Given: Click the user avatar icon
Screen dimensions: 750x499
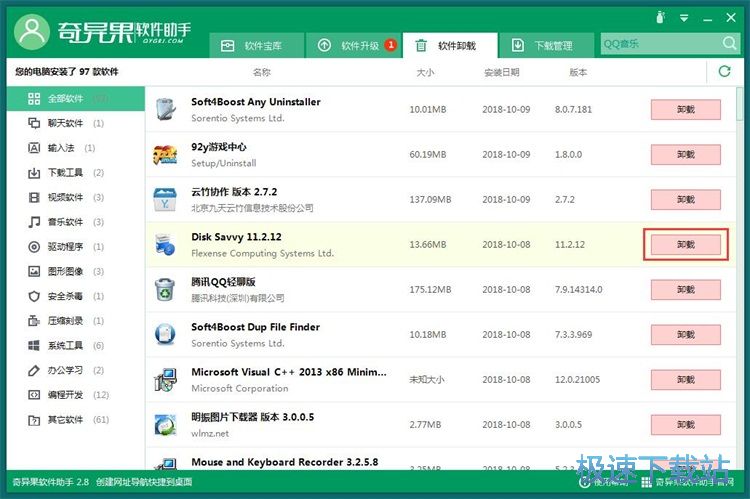Looking at the screenshot, I should pyautogui.click(x=32, y=32).
